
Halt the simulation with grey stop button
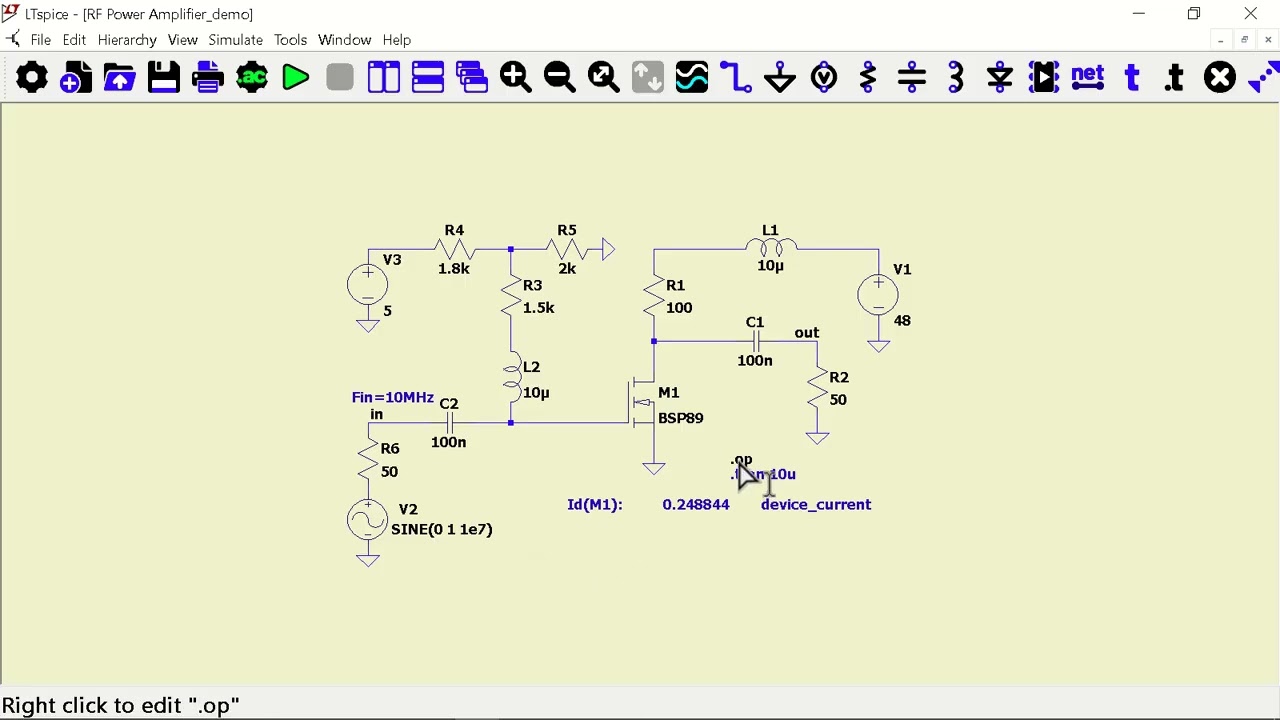(339, 77)
